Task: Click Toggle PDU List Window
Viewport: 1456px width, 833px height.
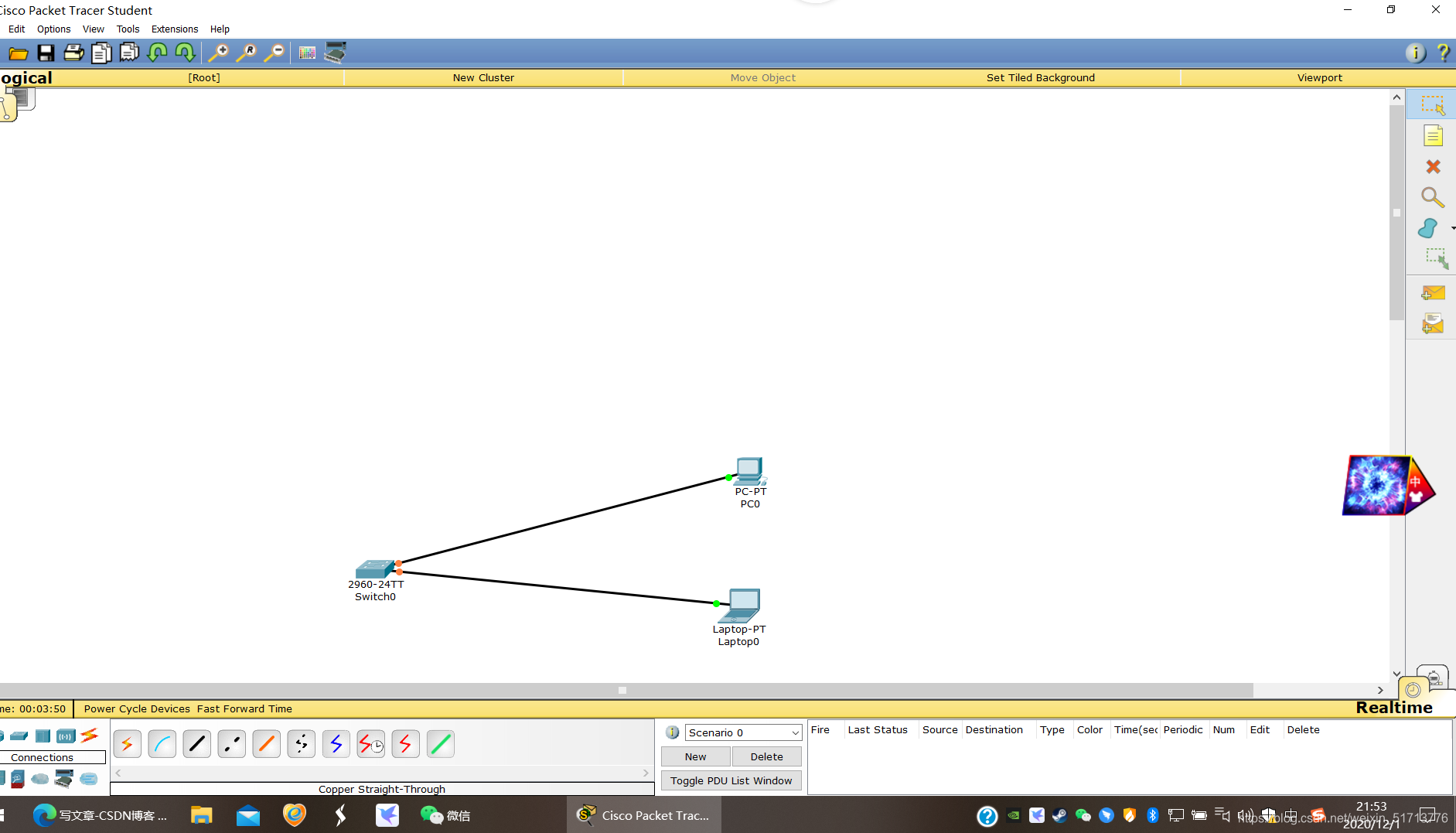Action: pyautogui.click(x=731, y=780)
